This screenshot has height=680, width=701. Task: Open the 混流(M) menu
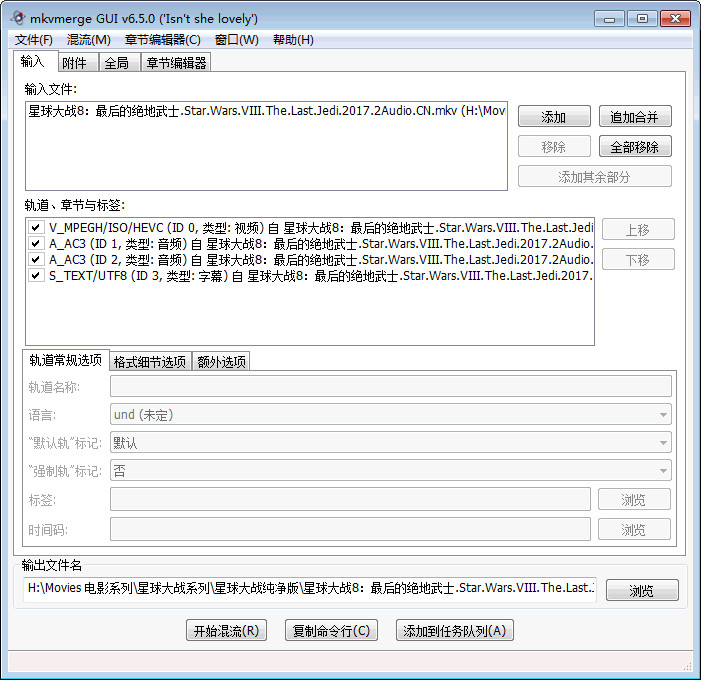[x=88, y=40]
